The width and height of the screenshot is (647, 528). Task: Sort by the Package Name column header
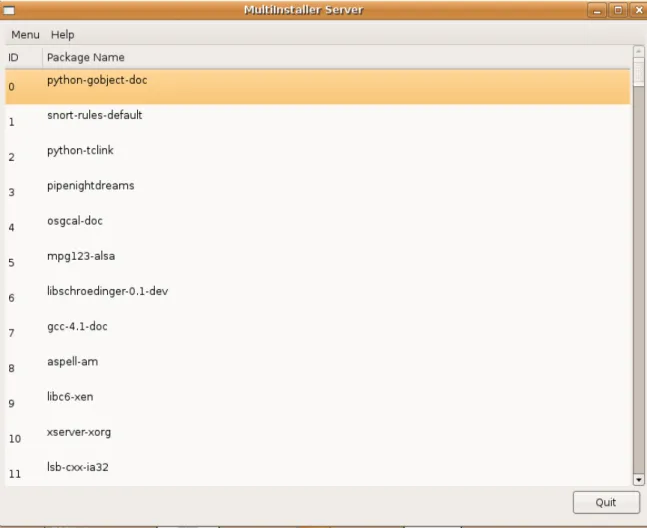click(x=336, y=57)
